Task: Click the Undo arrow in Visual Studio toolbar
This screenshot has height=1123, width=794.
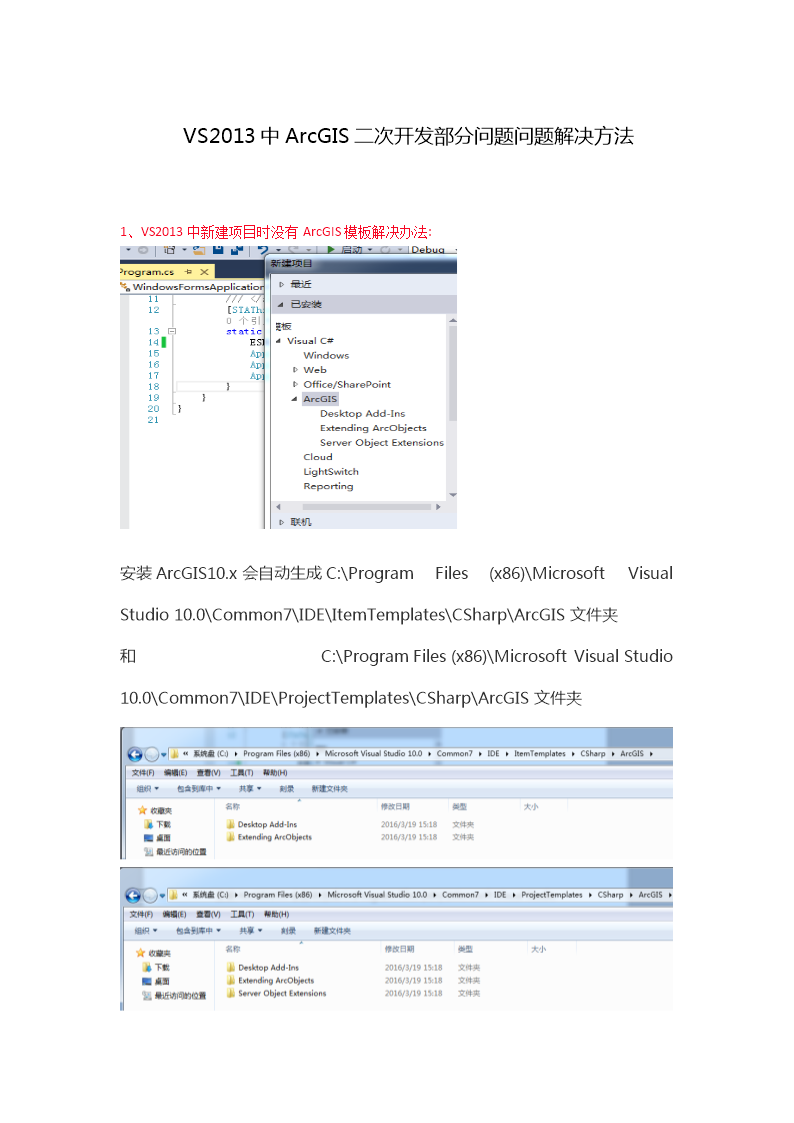Action: (263, 249)
